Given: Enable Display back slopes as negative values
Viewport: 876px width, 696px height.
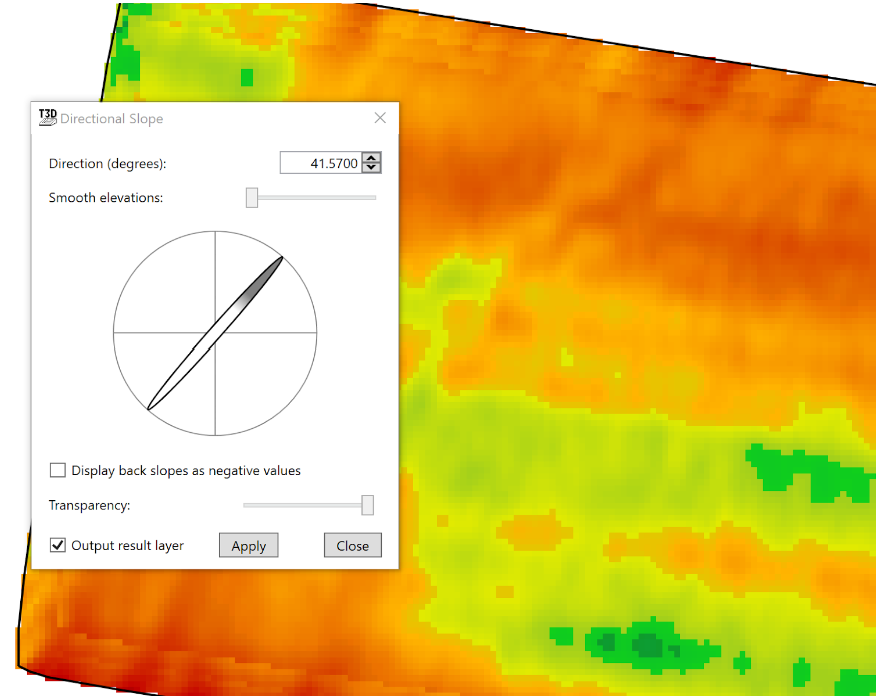Looking at the screenshot, I should click(x=58, y=470).
